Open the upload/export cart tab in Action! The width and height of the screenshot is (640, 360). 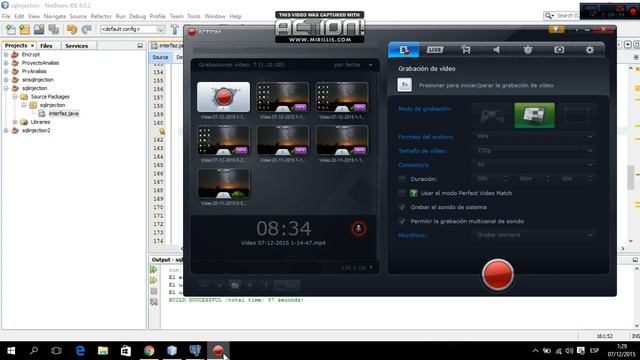tap(466, 50)
